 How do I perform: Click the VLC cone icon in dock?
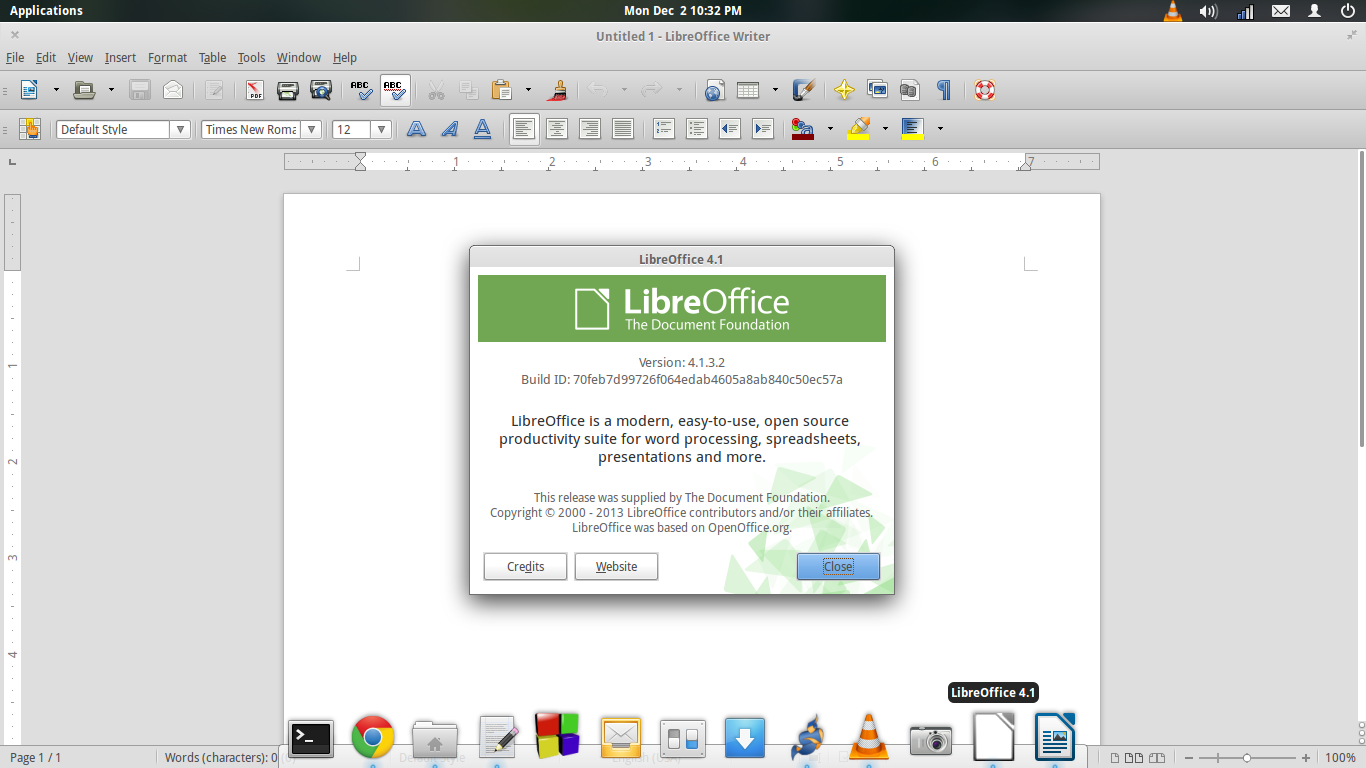pos(868,738)
